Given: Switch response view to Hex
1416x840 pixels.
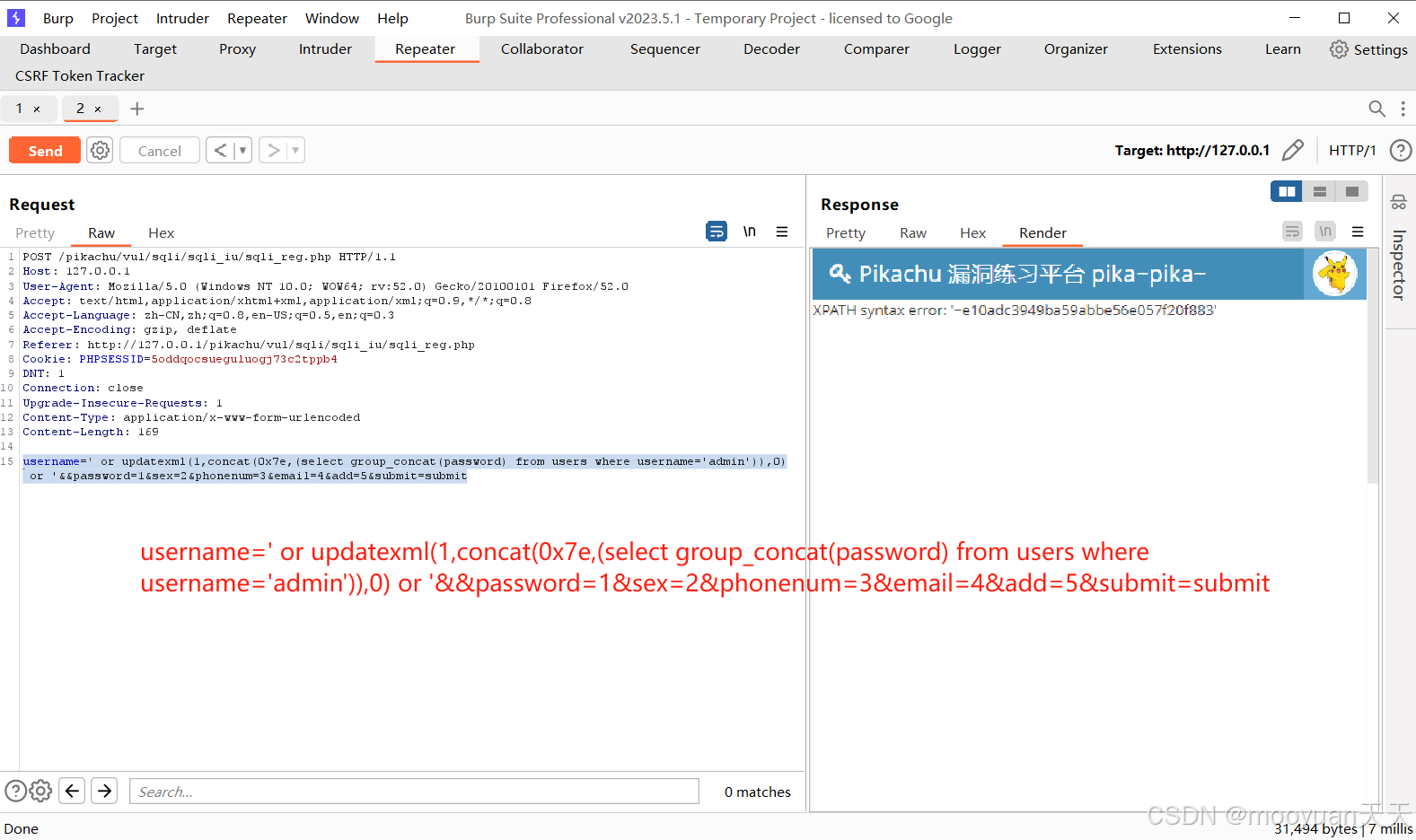Looking at the screenshot, I should coord(973,233).
